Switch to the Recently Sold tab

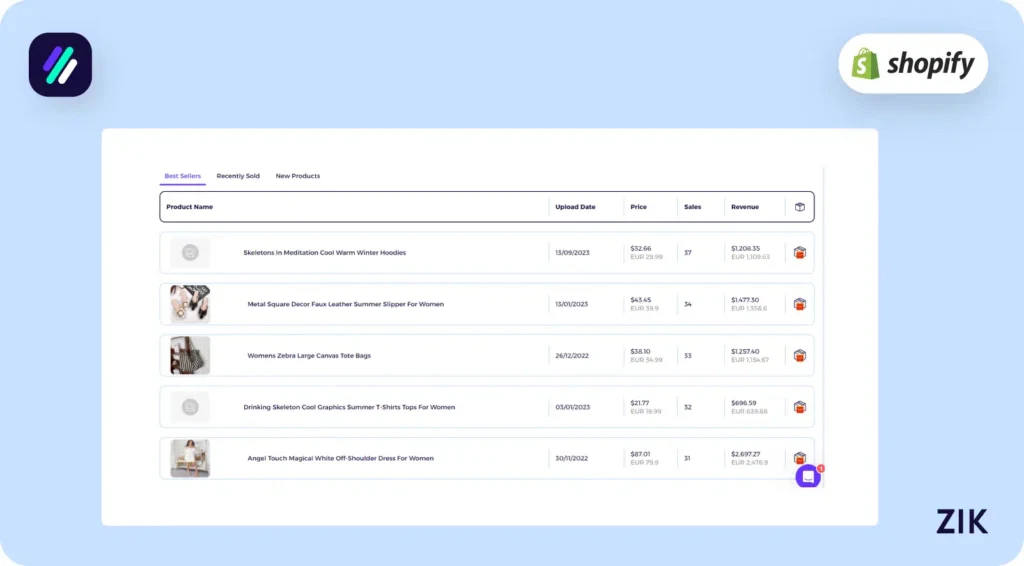[238, 176]
